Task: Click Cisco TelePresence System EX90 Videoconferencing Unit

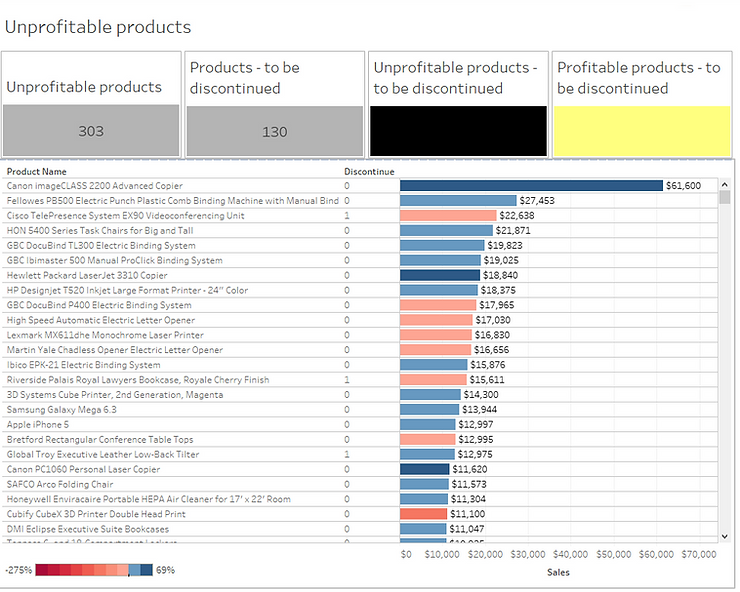Action: click(x=126, y=216)
